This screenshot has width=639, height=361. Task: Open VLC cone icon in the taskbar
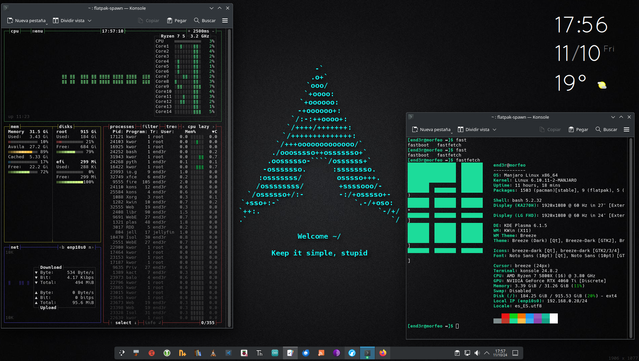213,353
